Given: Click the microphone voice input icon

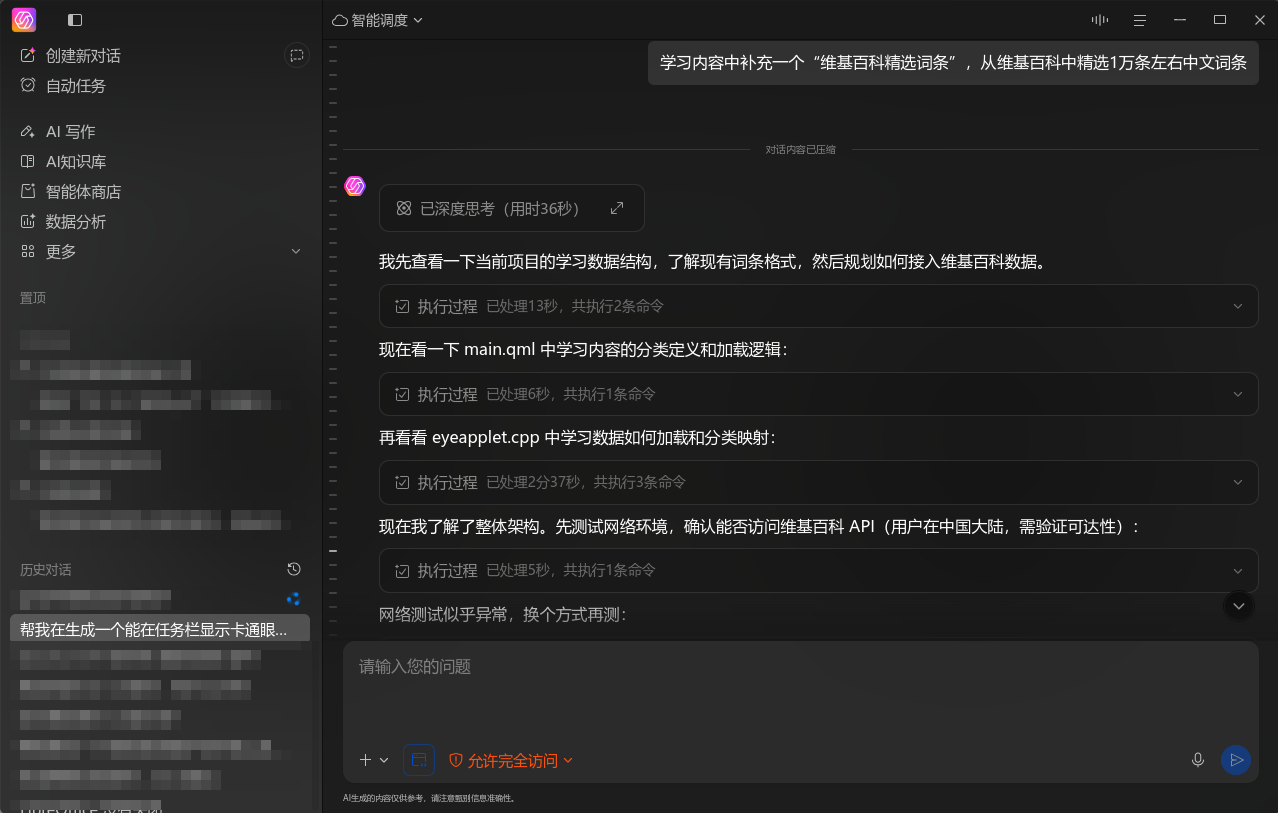Looking at the screenshot, I should coord(1198,760).
